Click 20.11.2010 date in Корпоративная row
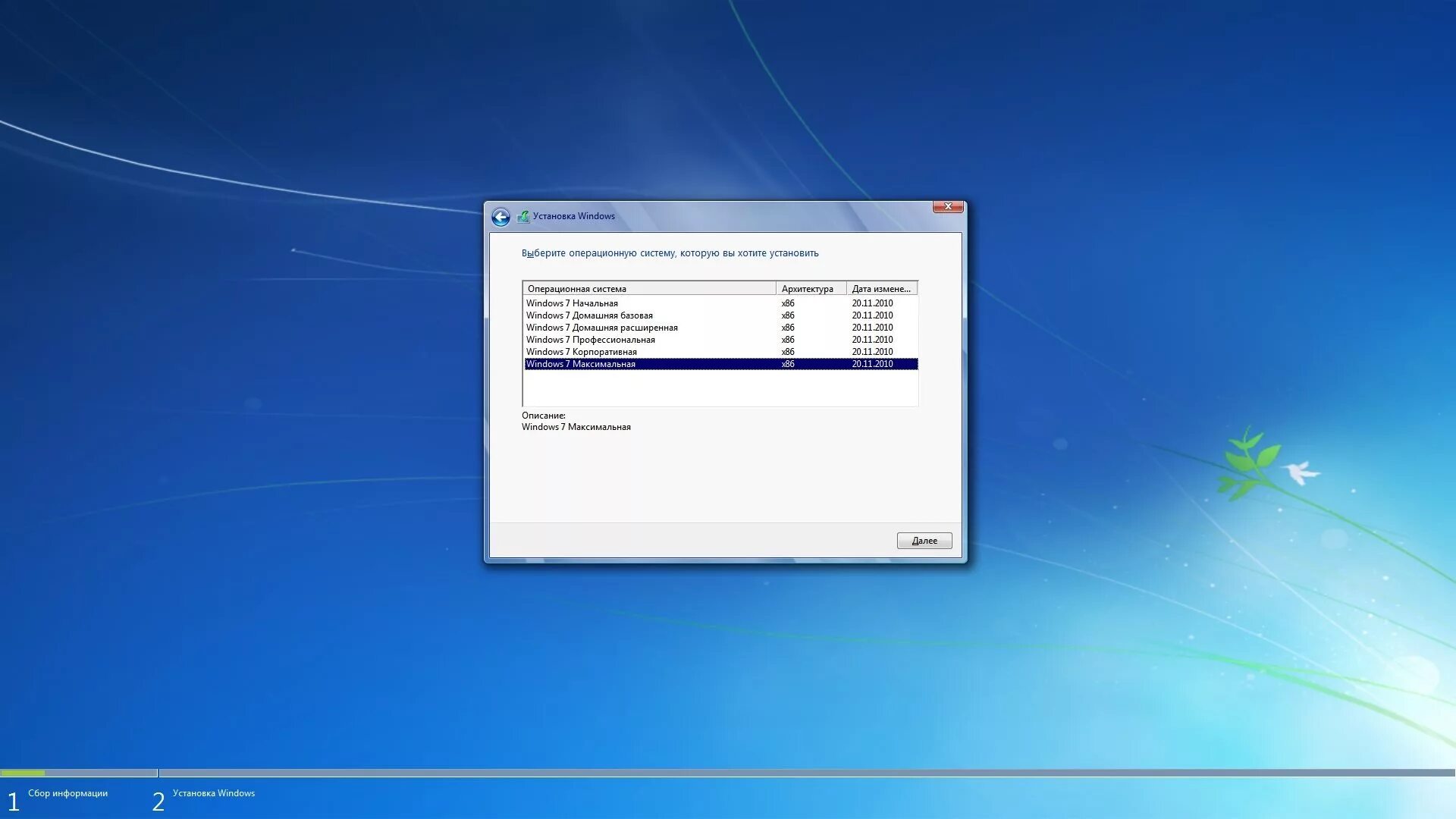The image size is (1456, 819). point(872,352)
